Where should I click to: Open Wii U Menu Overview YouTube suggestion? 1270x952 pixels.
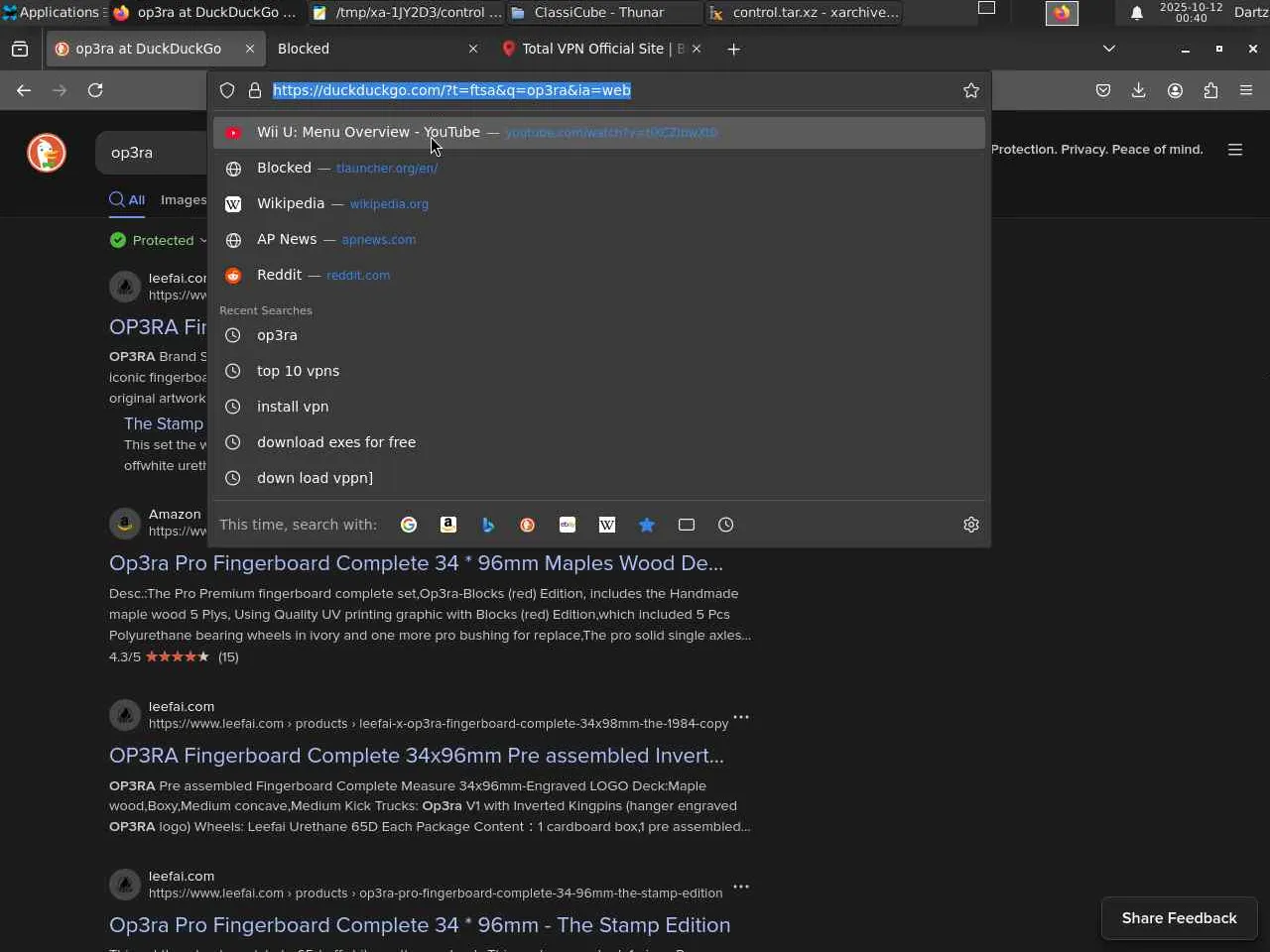tap(599, 132)
